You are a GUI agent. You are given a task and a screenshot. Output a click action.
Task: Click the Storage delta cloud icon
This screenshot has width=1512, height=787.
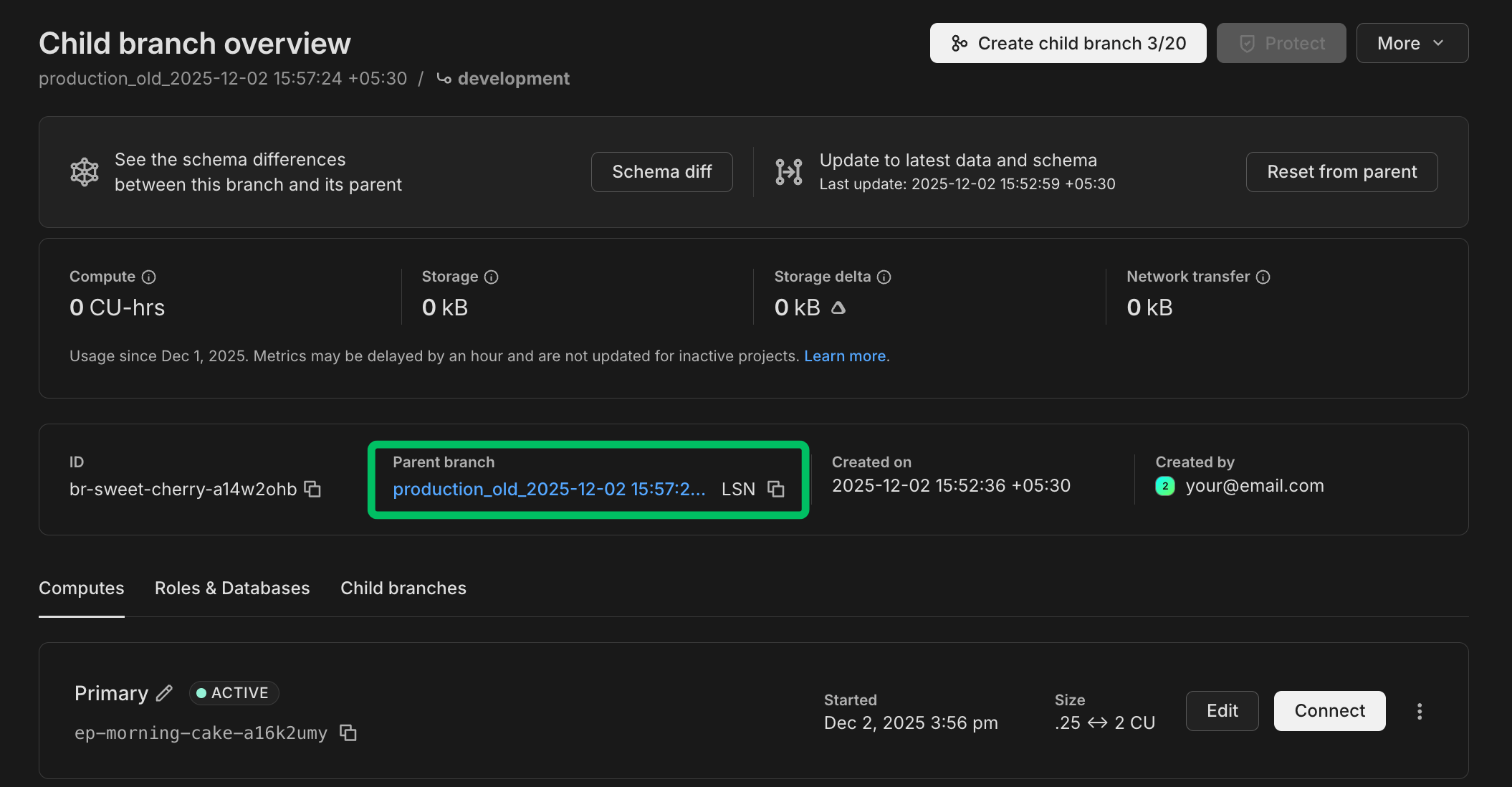[x=838, y=308]
